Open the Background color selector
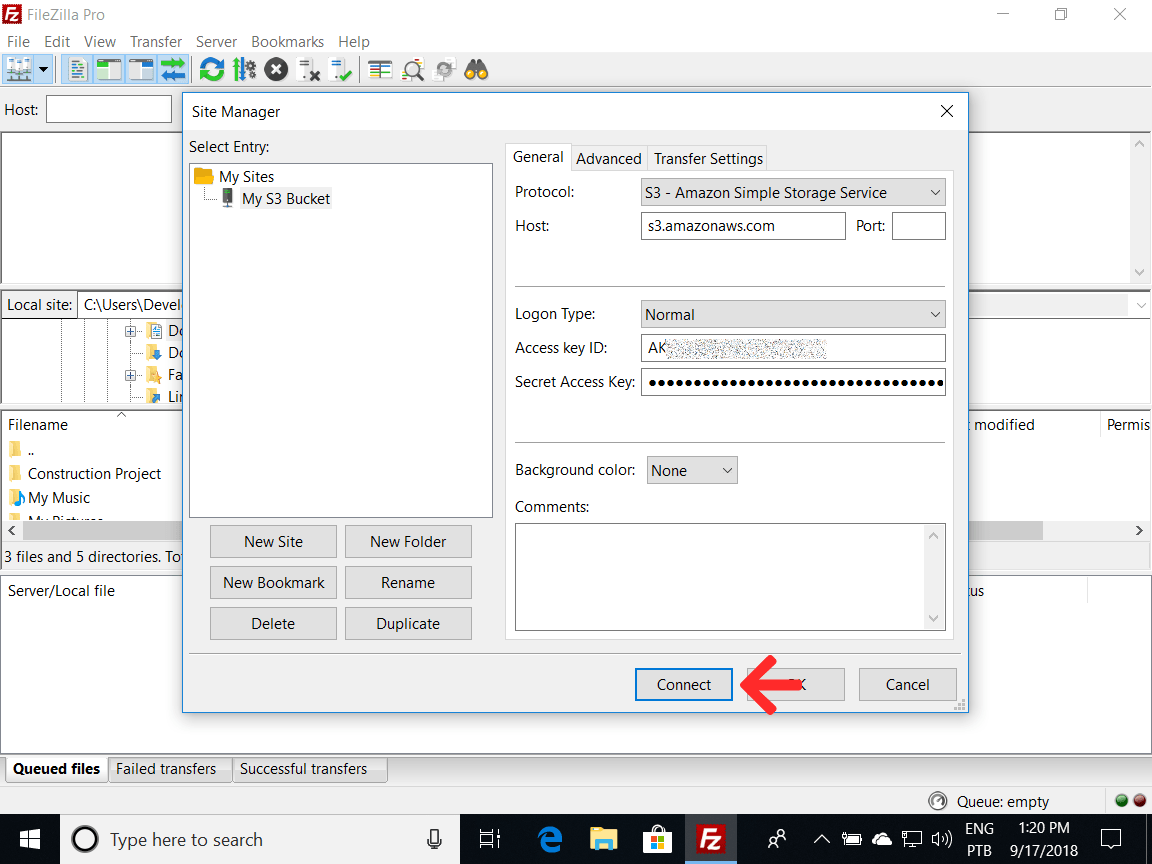This screenshot has width=1152, height=864. tap(692, 469)
